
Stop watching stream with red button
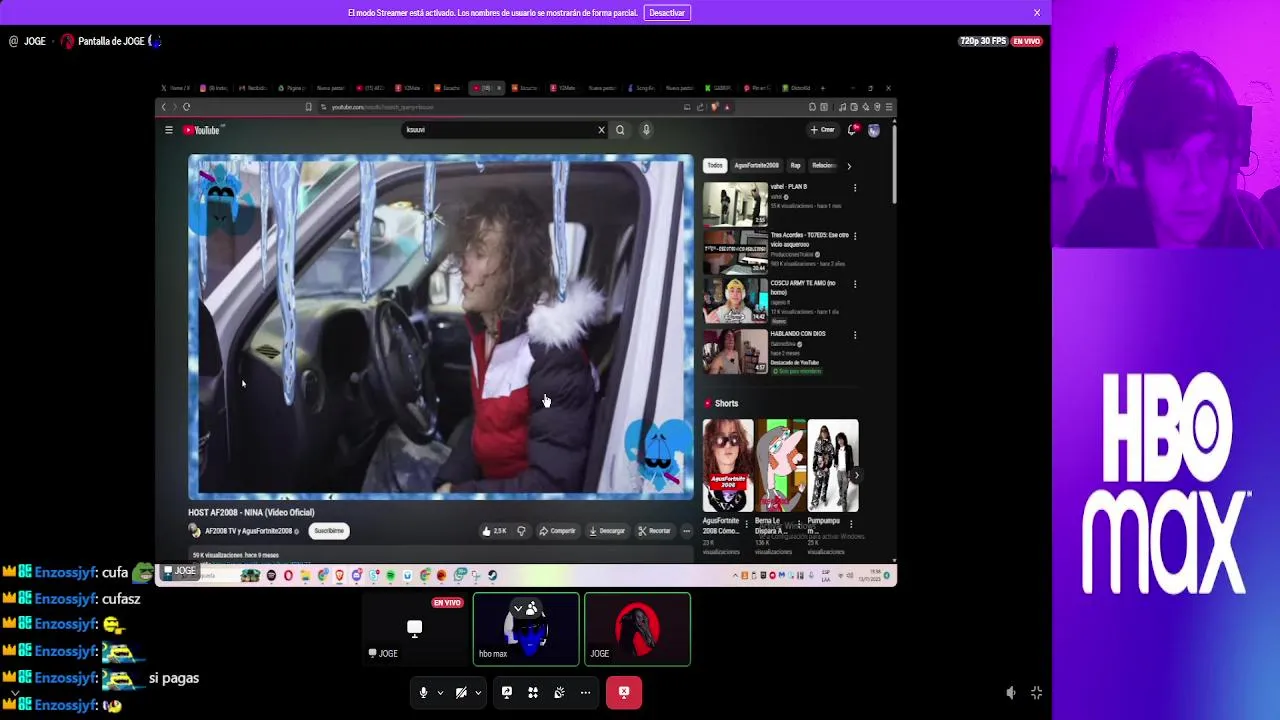(624, 692)
